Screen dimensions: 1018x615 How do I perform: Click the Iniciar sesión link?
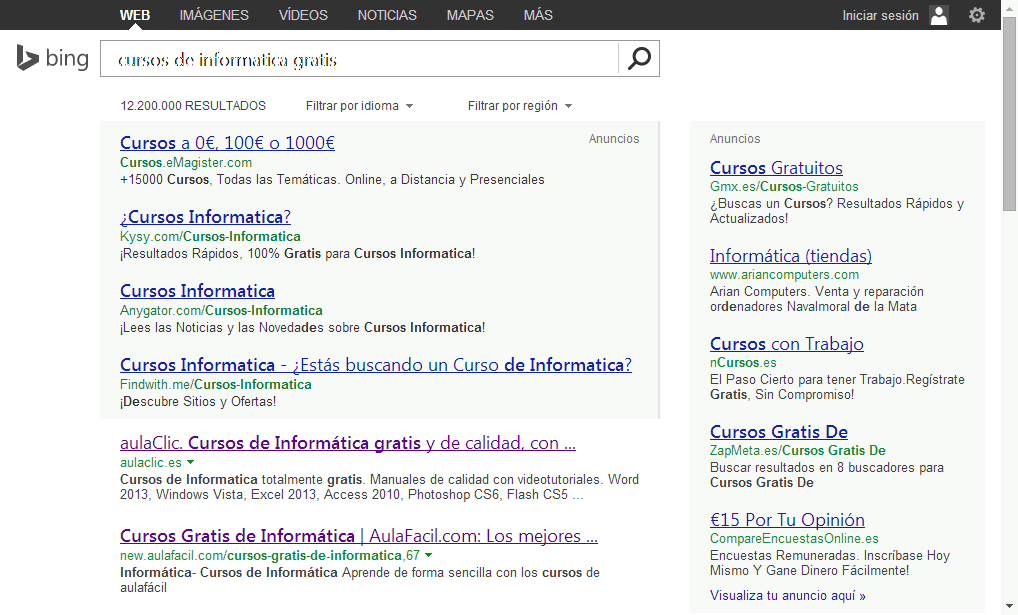pyautogui.click(x=880, y=16)
